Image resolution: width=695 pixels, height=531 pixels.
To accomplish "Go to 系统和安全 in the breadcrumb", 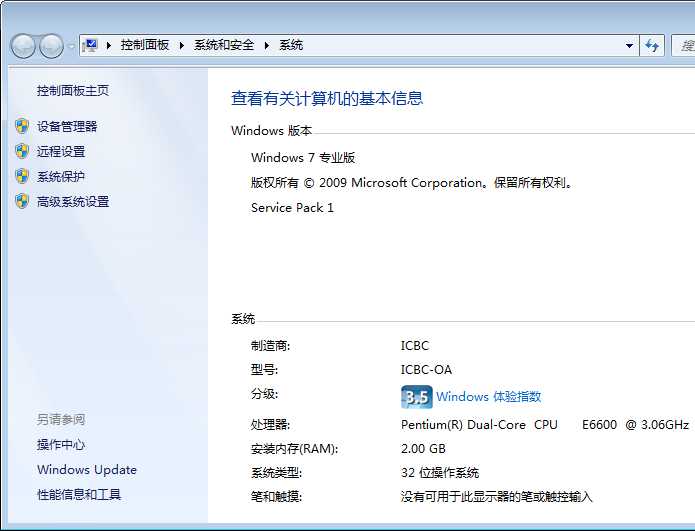I will (224, 45).
